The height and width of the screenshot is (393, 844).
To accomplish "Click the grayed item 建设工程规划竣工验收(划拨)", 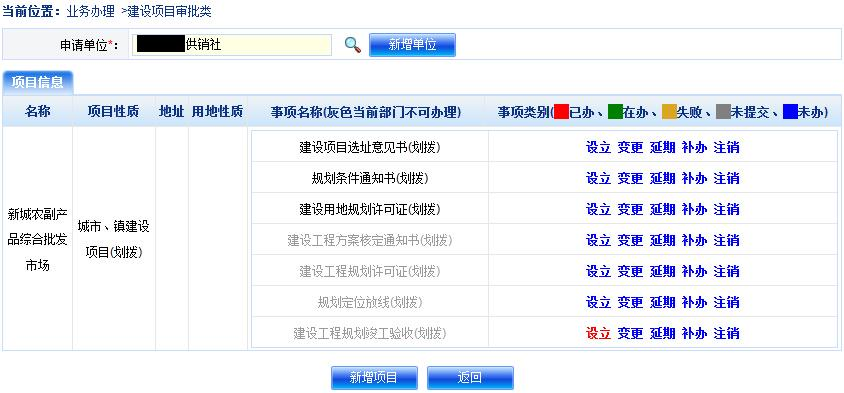I will point(370,333).
